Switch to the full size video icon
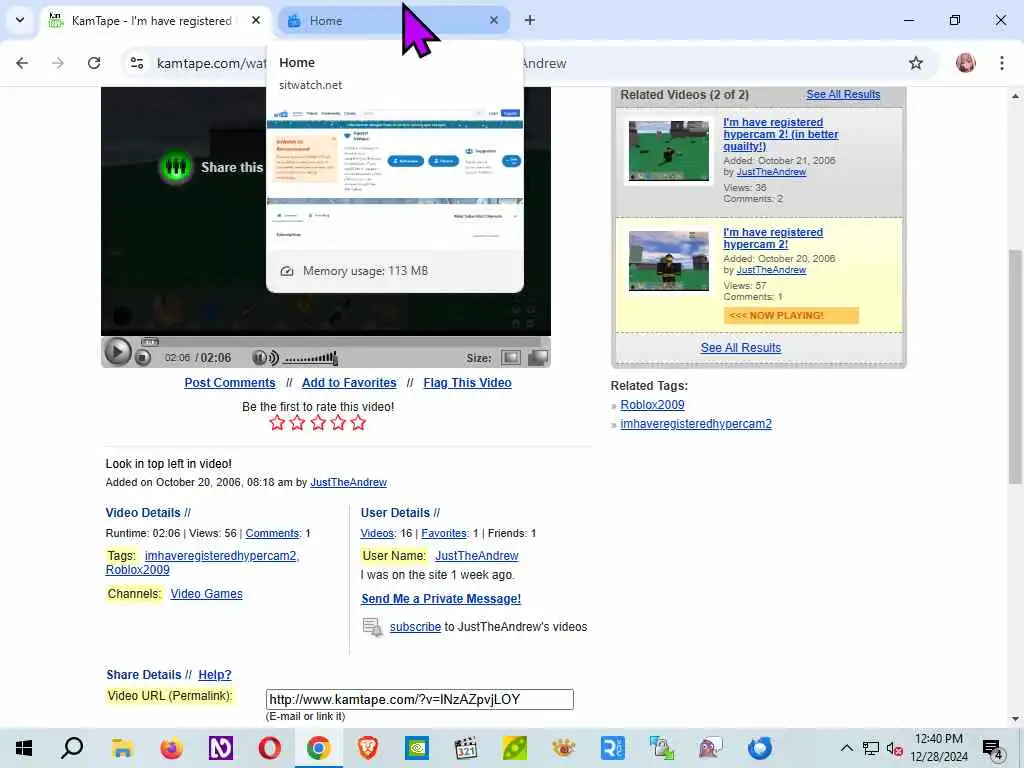The height and width of the screenshot is (768, 1024). click(537, 358)
